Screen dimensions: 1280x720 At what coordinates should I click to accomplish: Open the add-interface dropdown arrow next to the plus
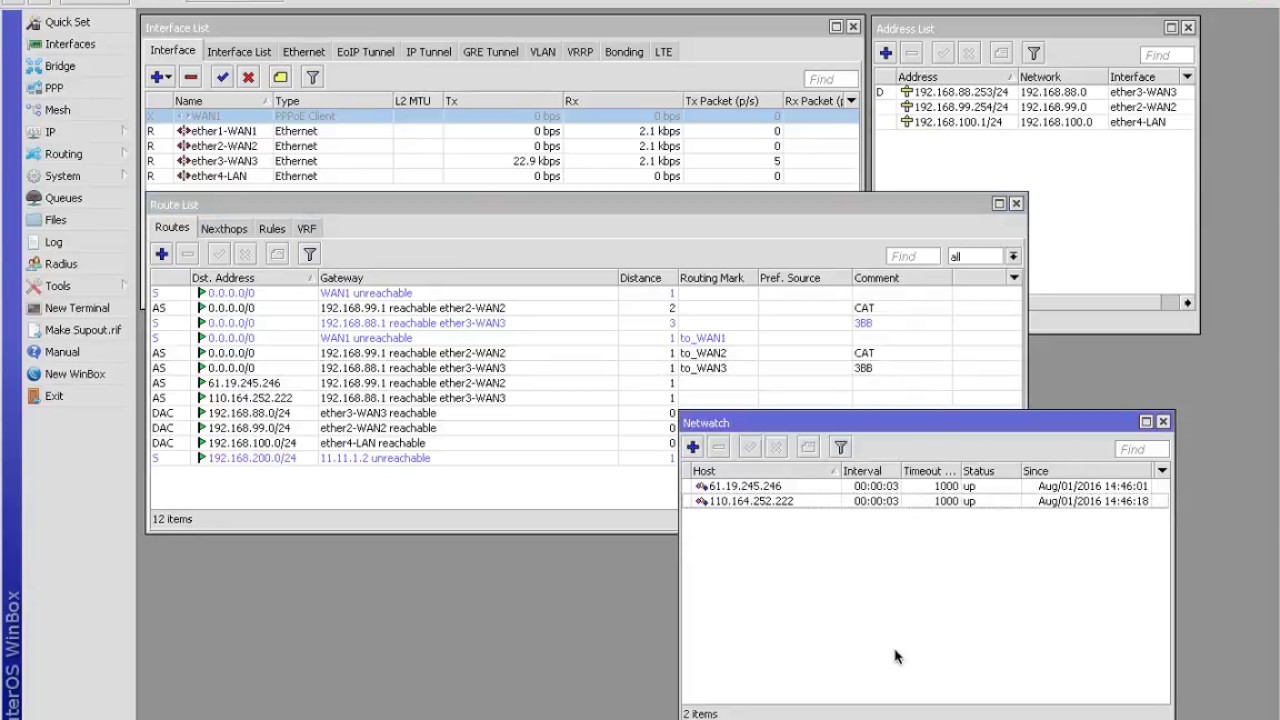(169, 77)
